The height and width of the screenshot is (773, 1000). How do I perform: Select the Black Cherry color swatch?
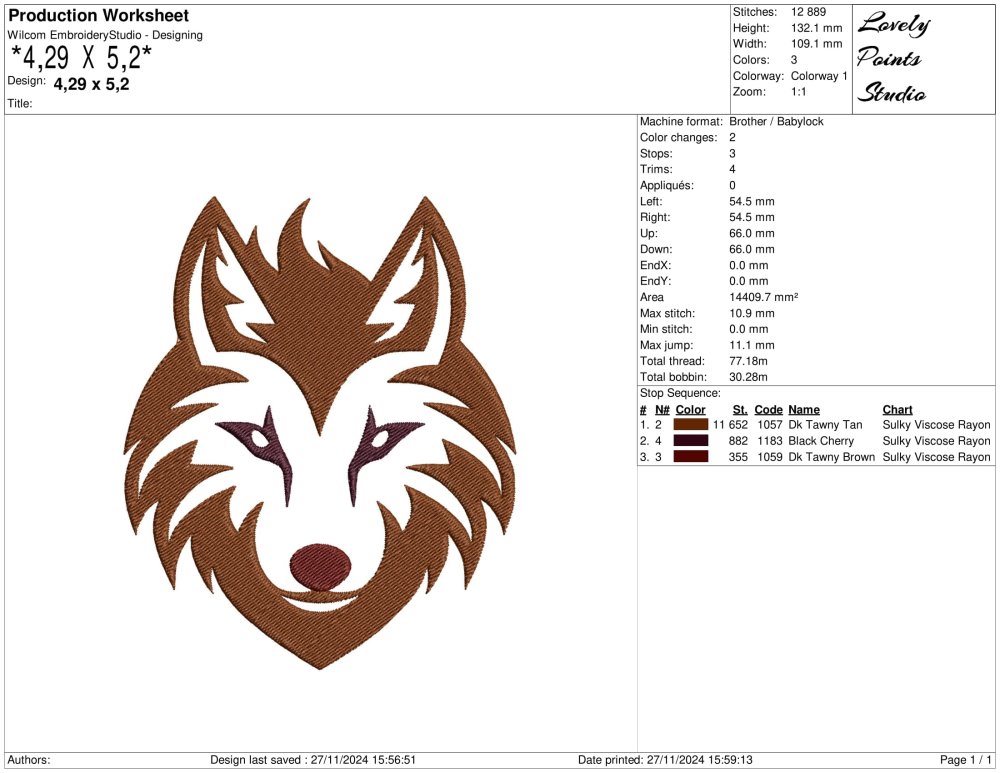tap(691, 441)
